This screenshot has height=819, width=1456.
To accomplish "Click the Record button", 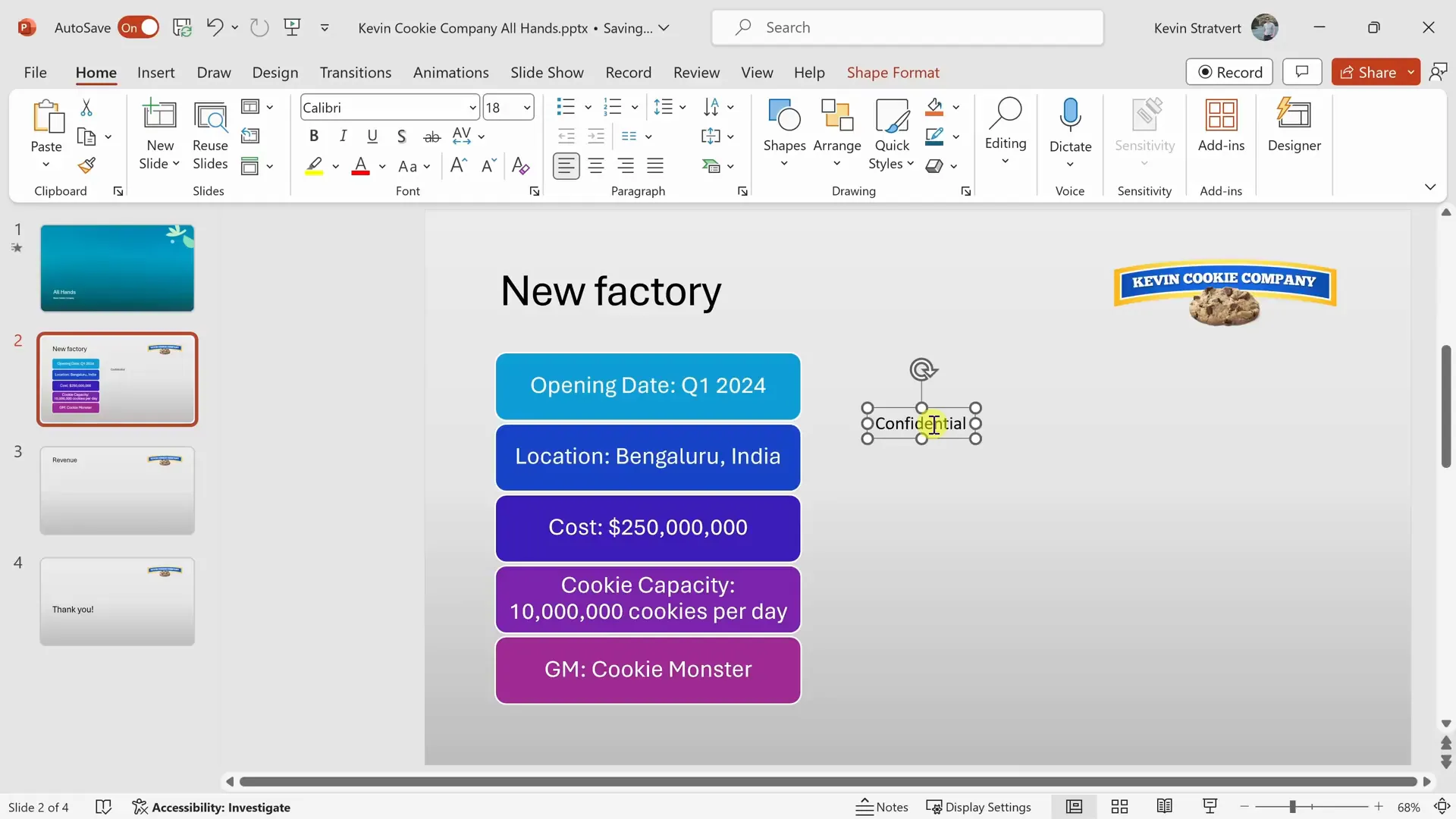I will [x=1229, y=72].
